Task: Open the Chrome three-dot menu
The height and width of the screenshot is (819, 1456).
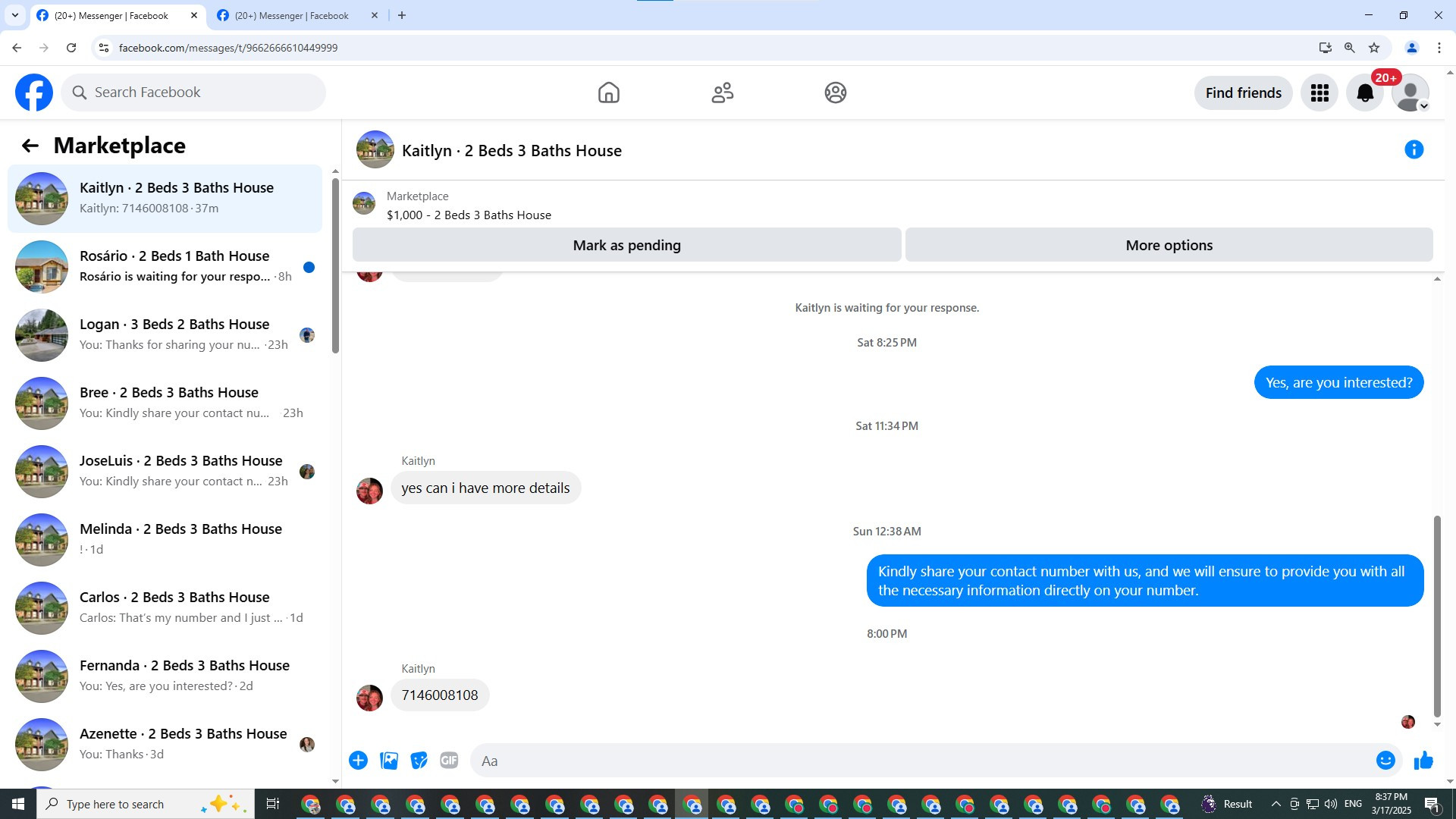Action: tap(1439, 48)
